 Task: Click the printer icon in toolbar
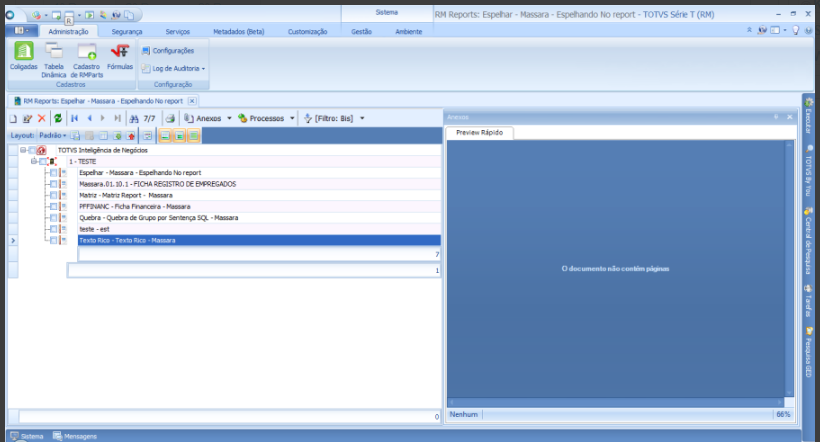170,119
